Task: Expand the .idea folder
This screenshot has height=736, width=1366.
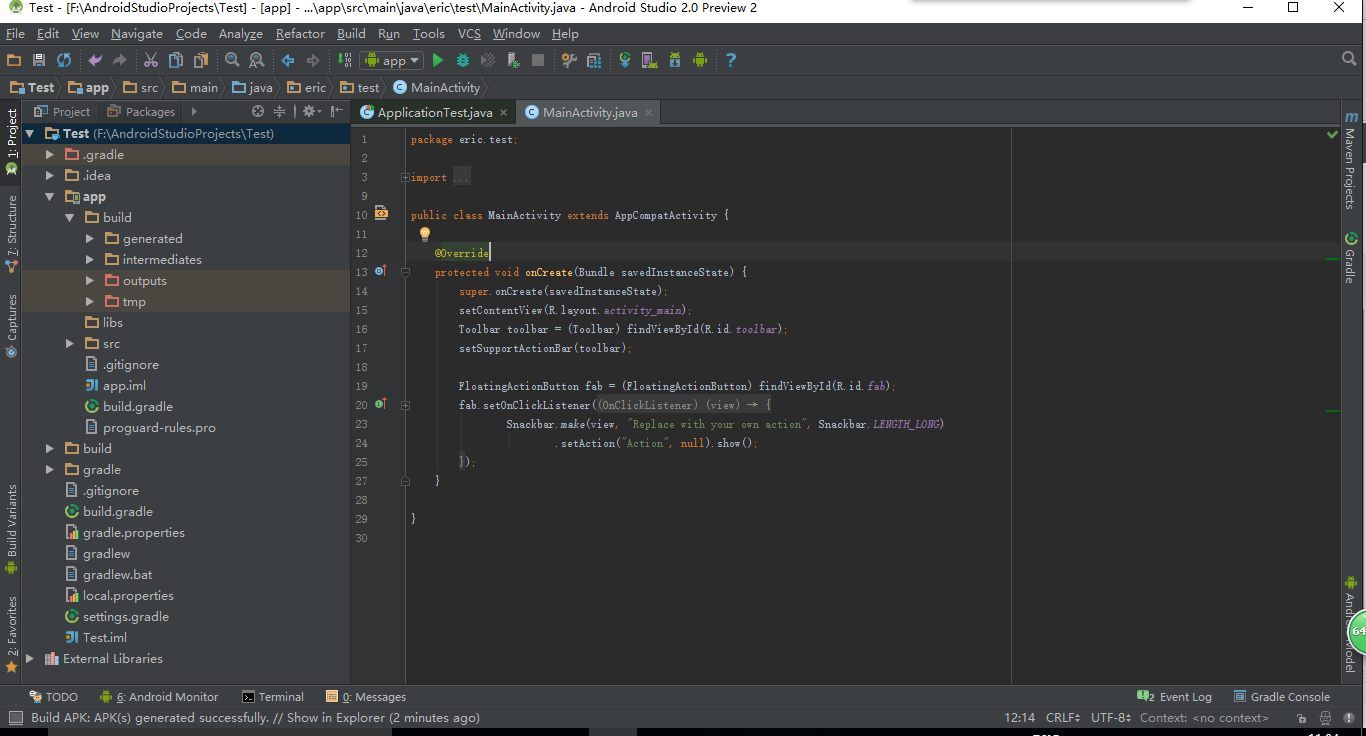Action: pyautogui.click(x=50, y=175)
